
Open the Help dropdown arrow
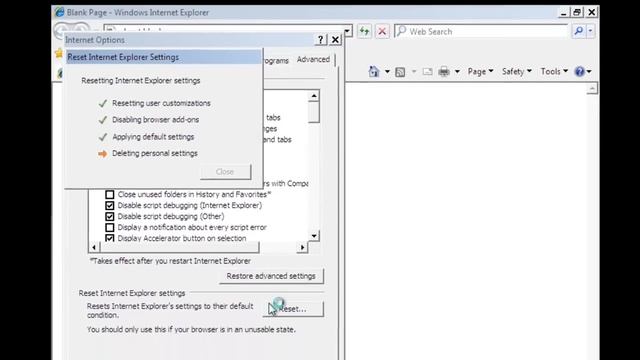589,72
